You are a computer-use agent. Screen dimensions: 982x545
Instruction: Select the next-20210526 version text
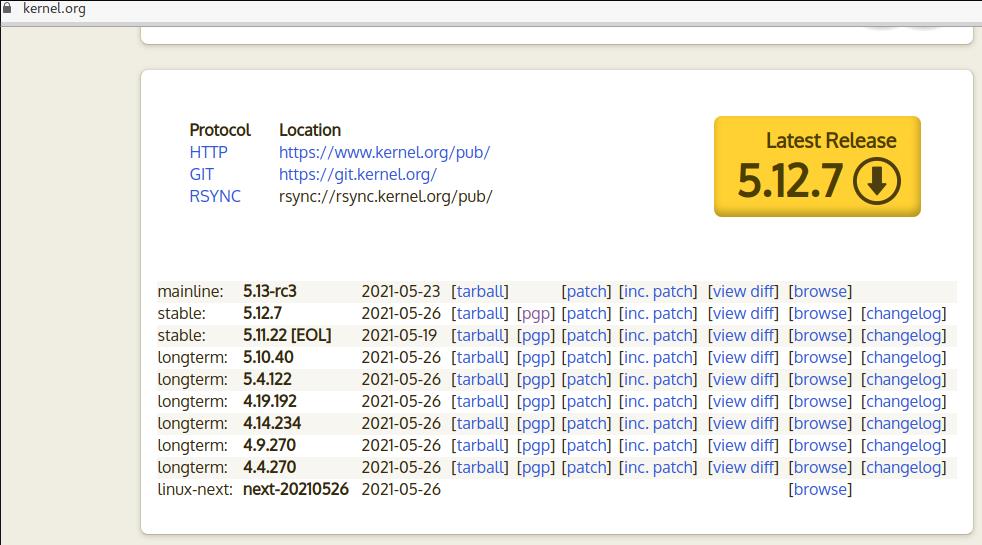tap(296, 489)
